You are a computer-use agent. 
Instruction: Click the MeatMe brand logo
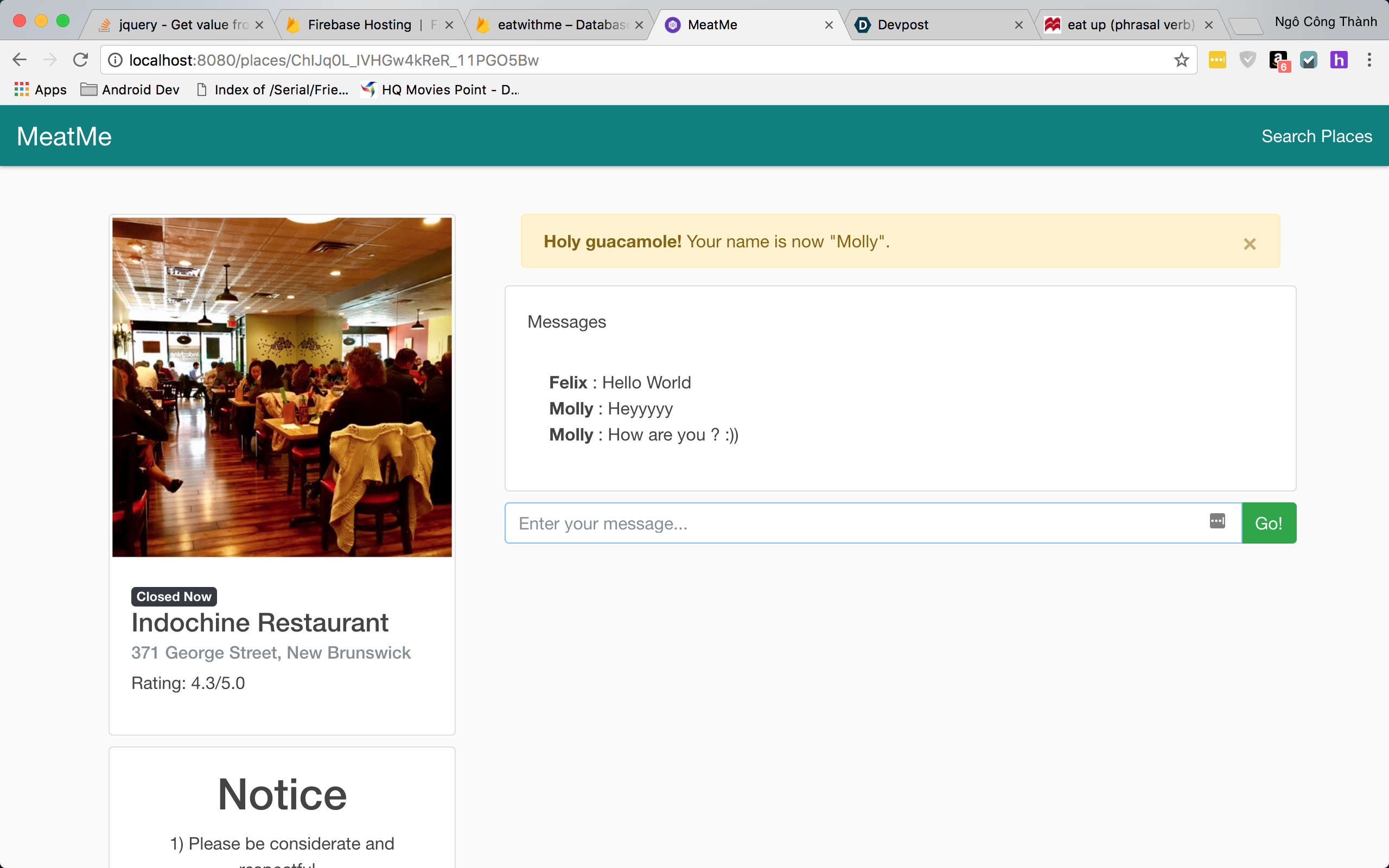coord(64,136)
